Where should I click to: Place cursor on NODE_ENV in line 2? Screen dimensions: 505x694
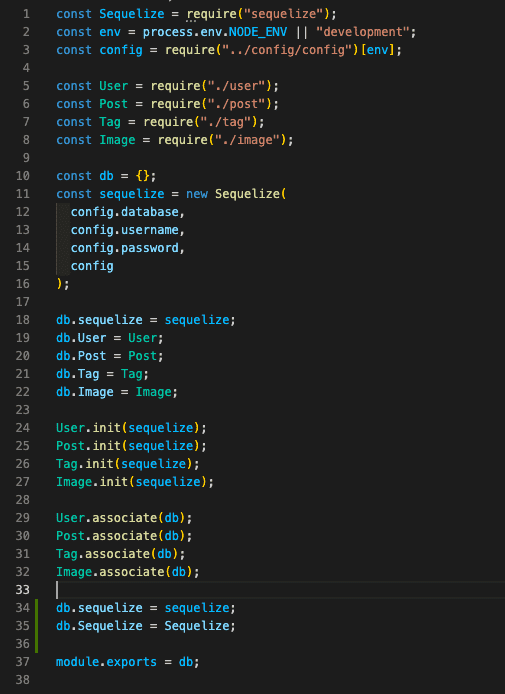point(258,32)
